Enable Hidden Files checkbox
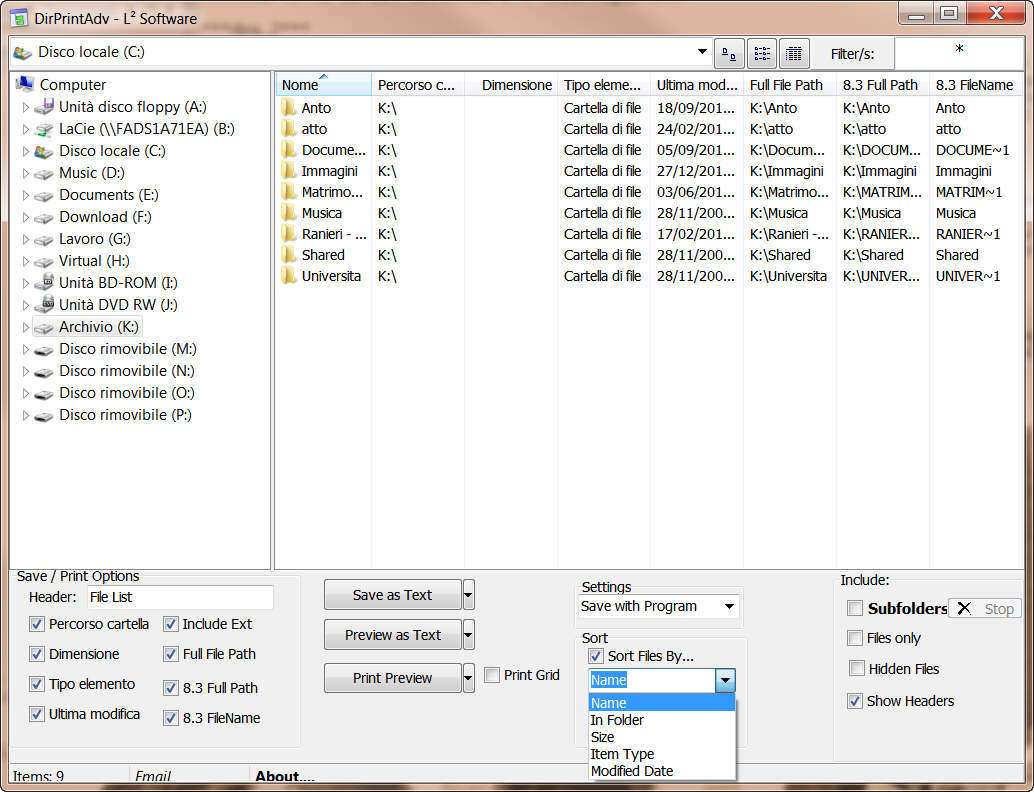 [857, 669]
